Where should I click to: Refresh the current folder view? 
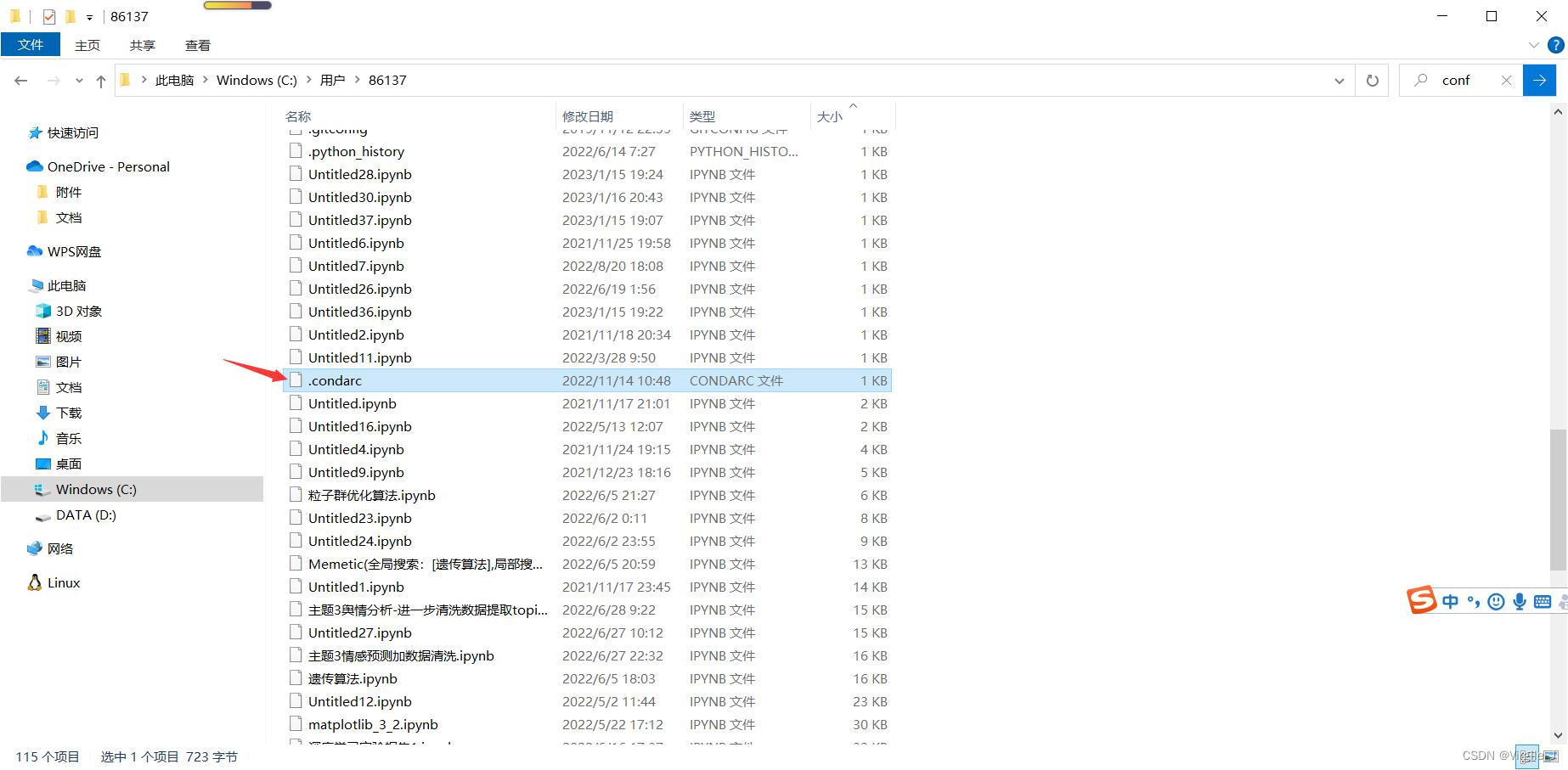[x=1372, y=81]
